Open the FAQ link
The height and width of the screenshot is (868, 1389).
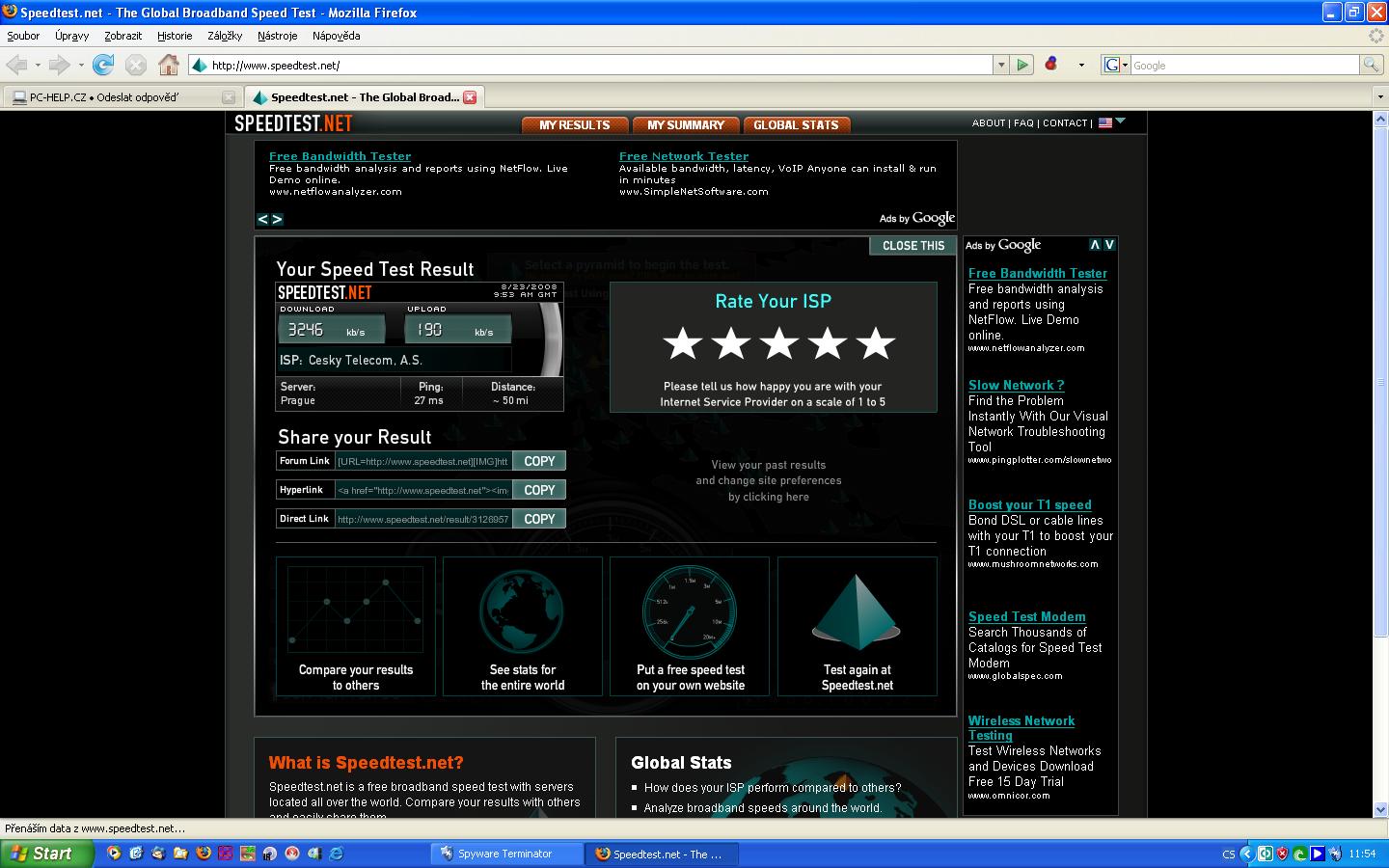click(x=1023, y=123)
